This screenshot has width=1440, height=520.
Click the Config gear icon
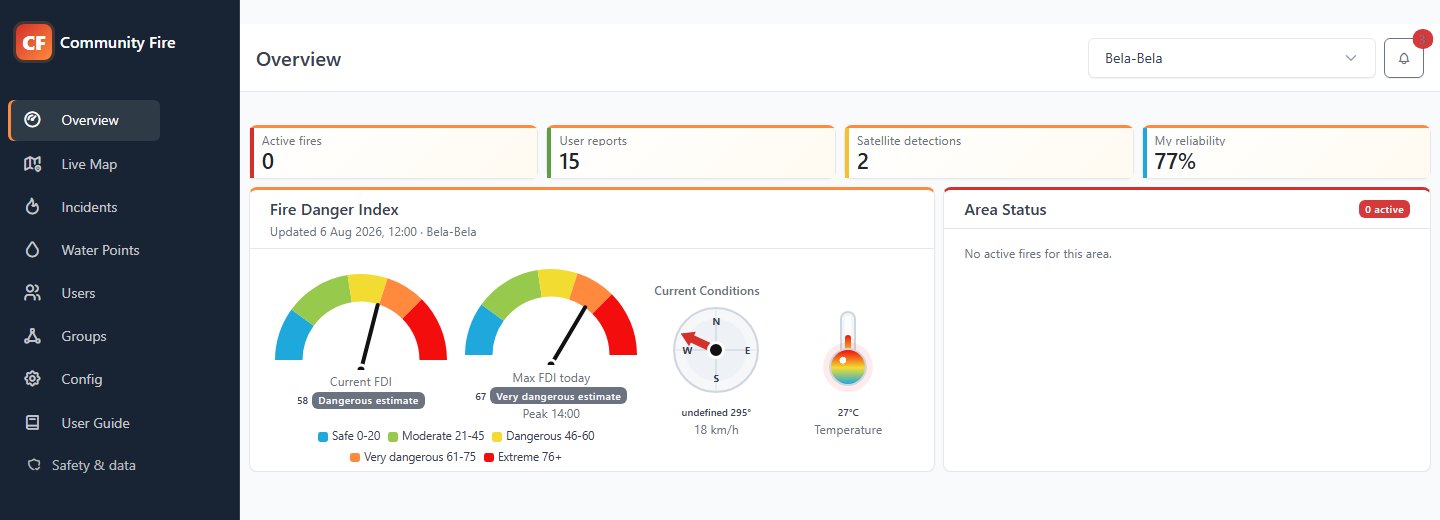(32, 379)
